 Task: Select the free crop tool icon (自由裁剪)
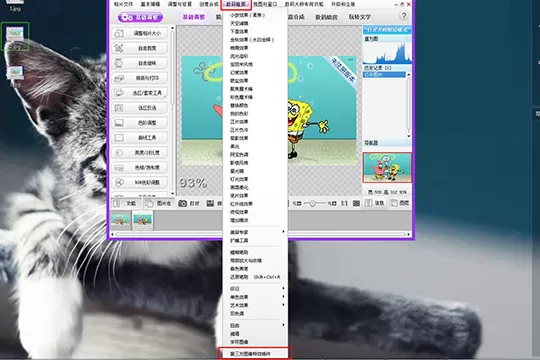point(119,48)
